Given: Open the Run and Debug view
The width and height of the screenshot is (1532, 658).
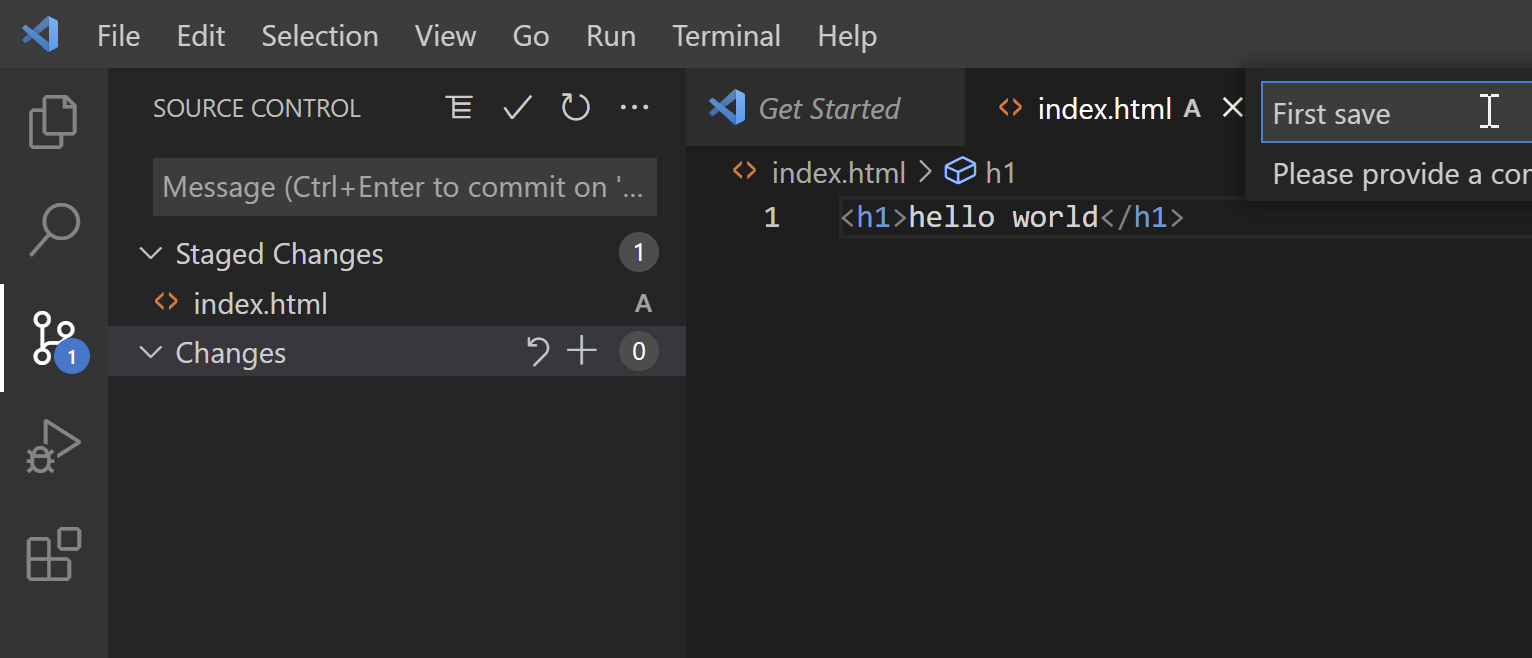Looking at the screenshot, I should 53,446.
